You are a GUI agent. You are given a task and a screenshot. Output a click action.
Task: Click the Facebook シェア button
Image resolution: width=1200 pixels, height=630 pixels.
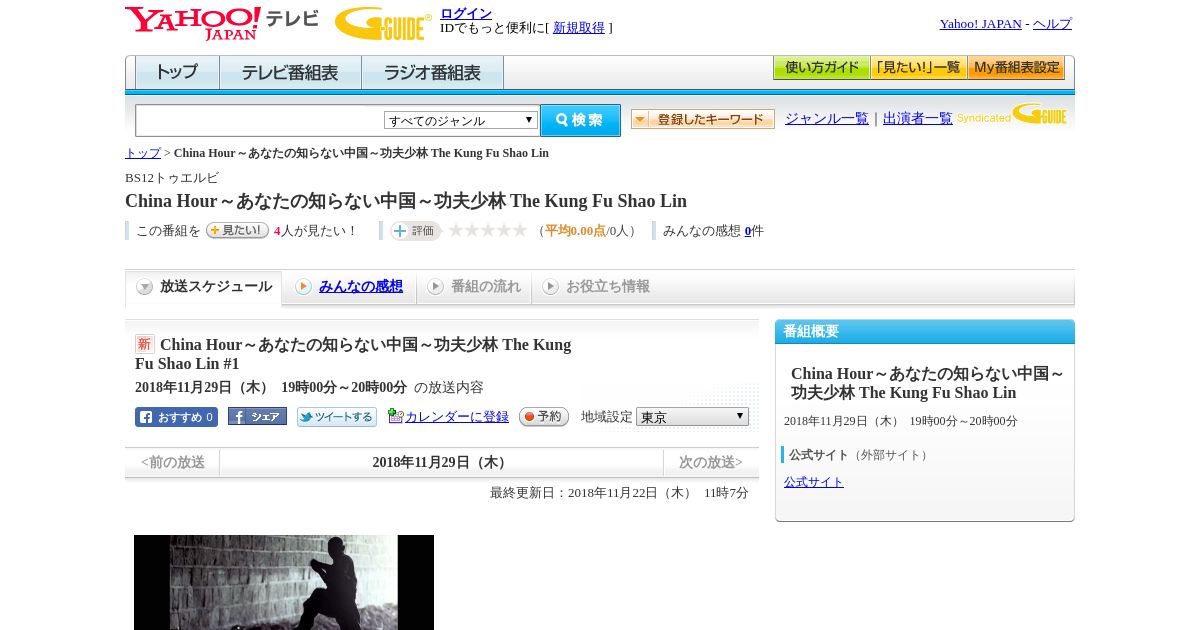tap(257, 416)
